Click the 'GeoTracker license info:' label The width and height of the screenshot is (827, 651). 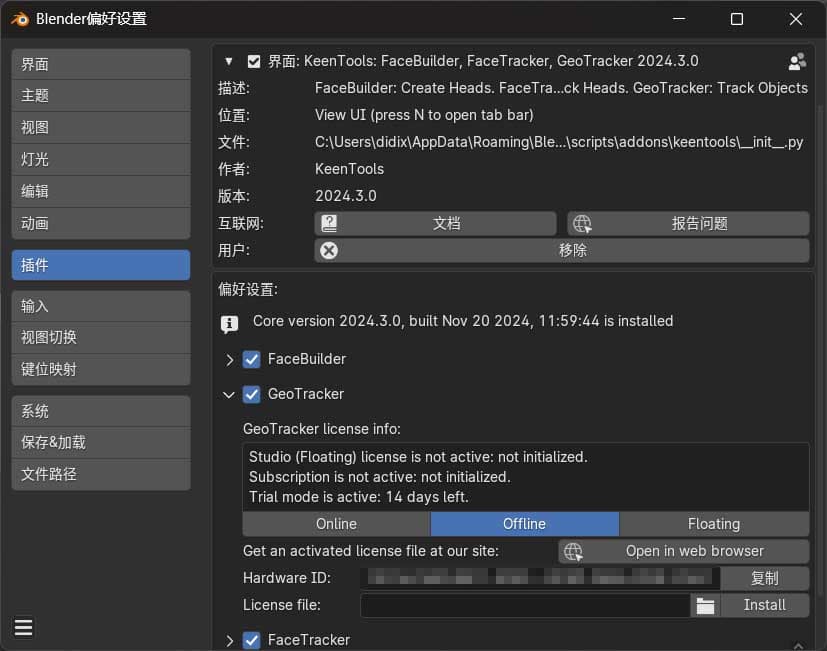322,429
